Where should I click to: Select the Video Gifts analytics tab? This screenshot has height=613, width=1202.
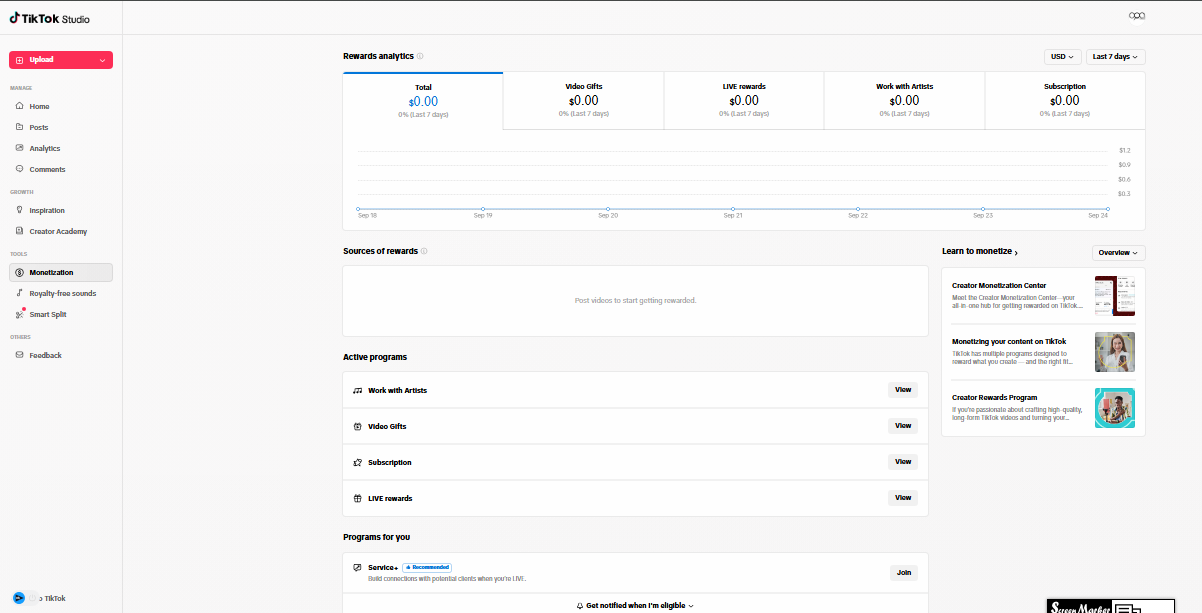(584, 100)
